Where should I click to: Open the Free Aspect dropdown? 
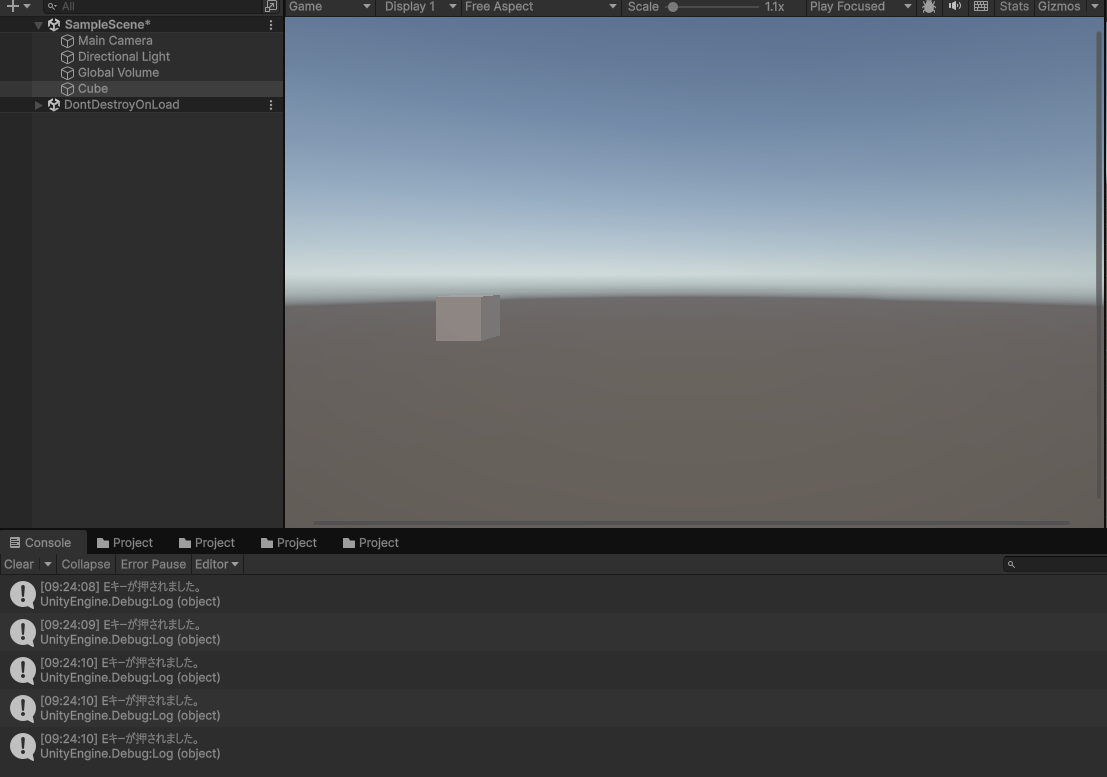(x=540, y=6)
